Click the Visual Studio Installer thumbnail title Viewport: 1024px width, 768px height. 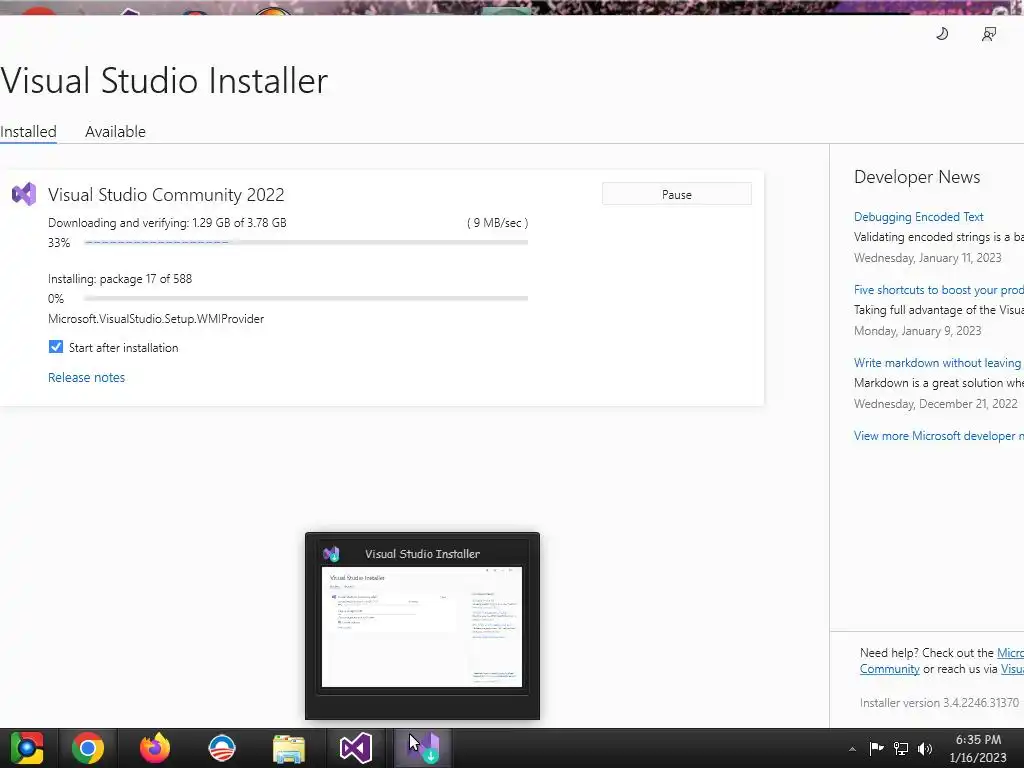click(x=423, y=554)
